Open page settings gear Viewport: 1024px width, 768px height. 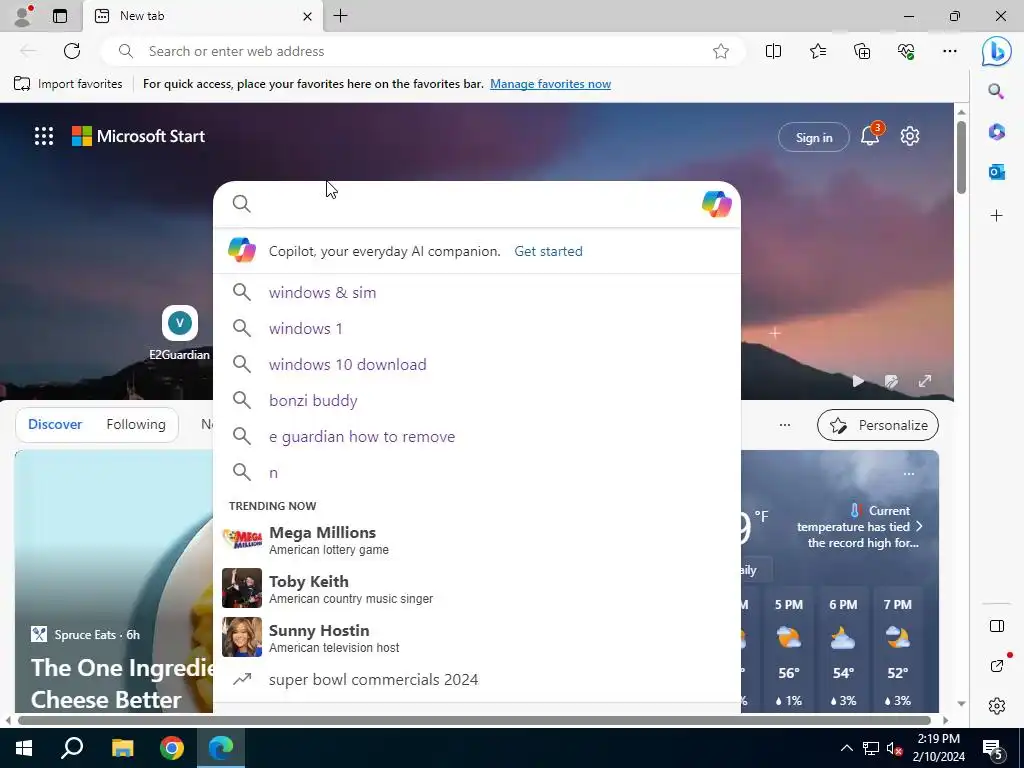[910, 136]
